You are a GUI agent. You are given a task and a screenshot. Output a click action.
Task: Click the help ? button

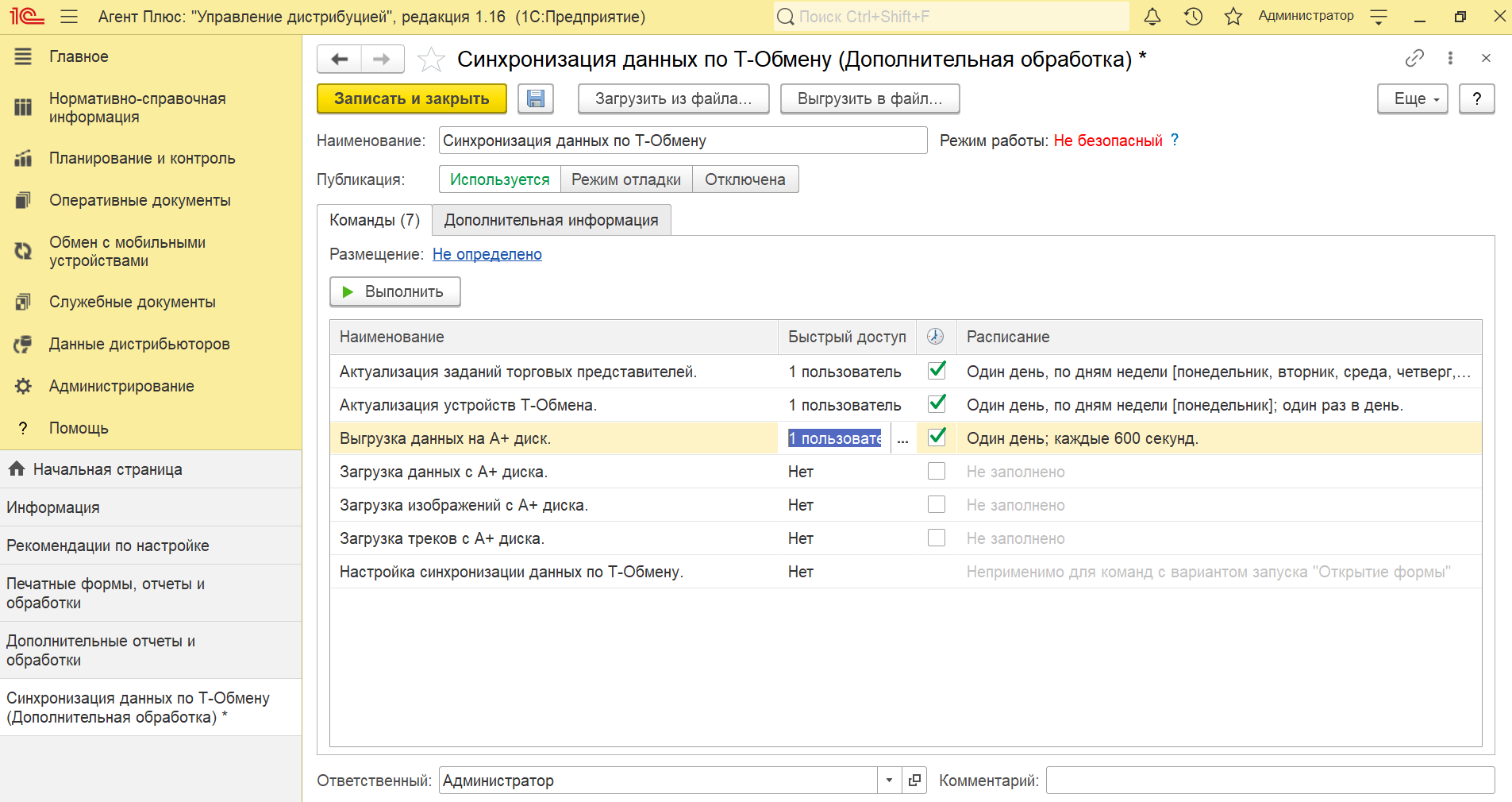[x=1477, y=98]
